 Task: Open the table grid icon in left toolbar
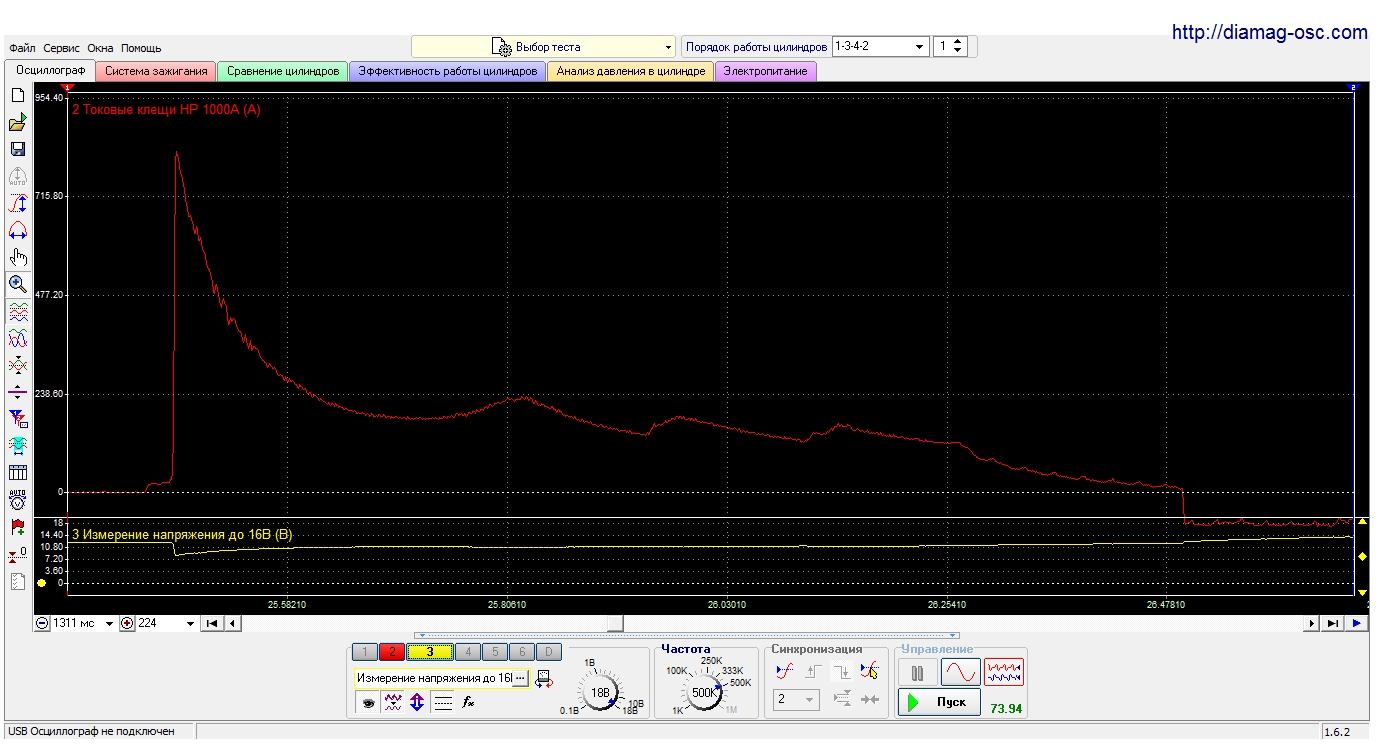pos(17,472)
